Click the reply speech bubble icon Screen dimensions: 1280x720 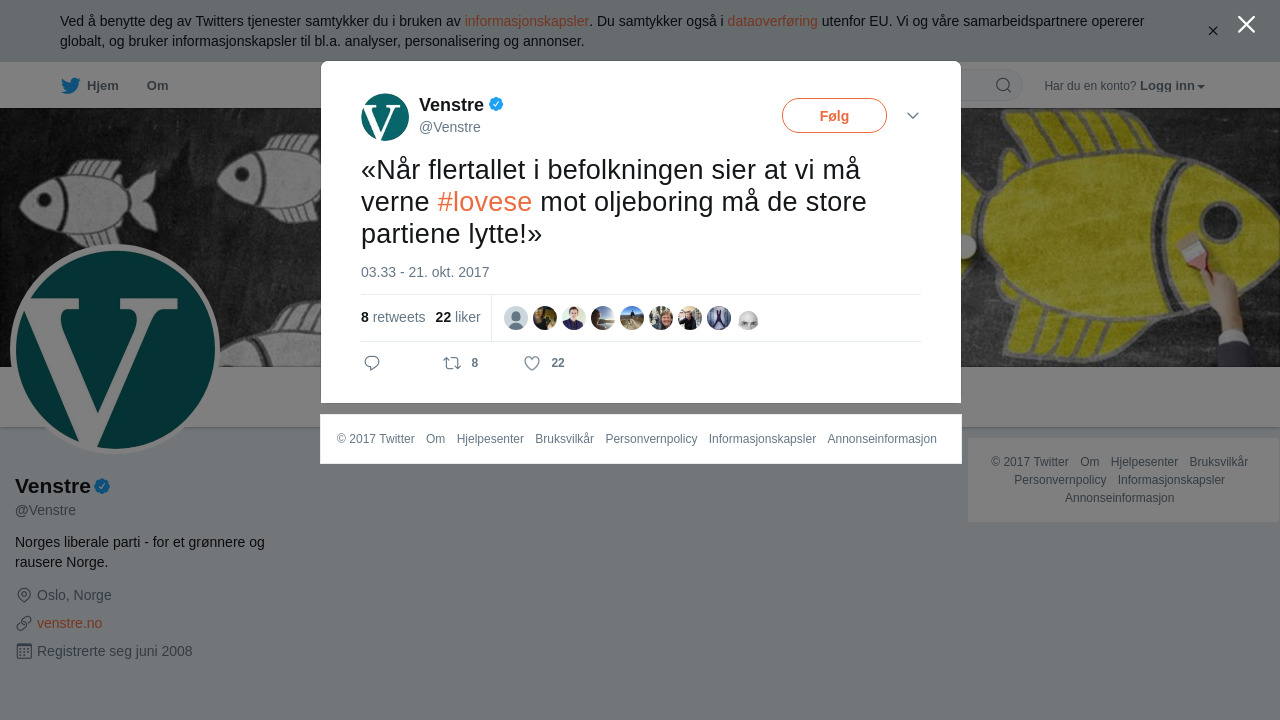(372, 363)
